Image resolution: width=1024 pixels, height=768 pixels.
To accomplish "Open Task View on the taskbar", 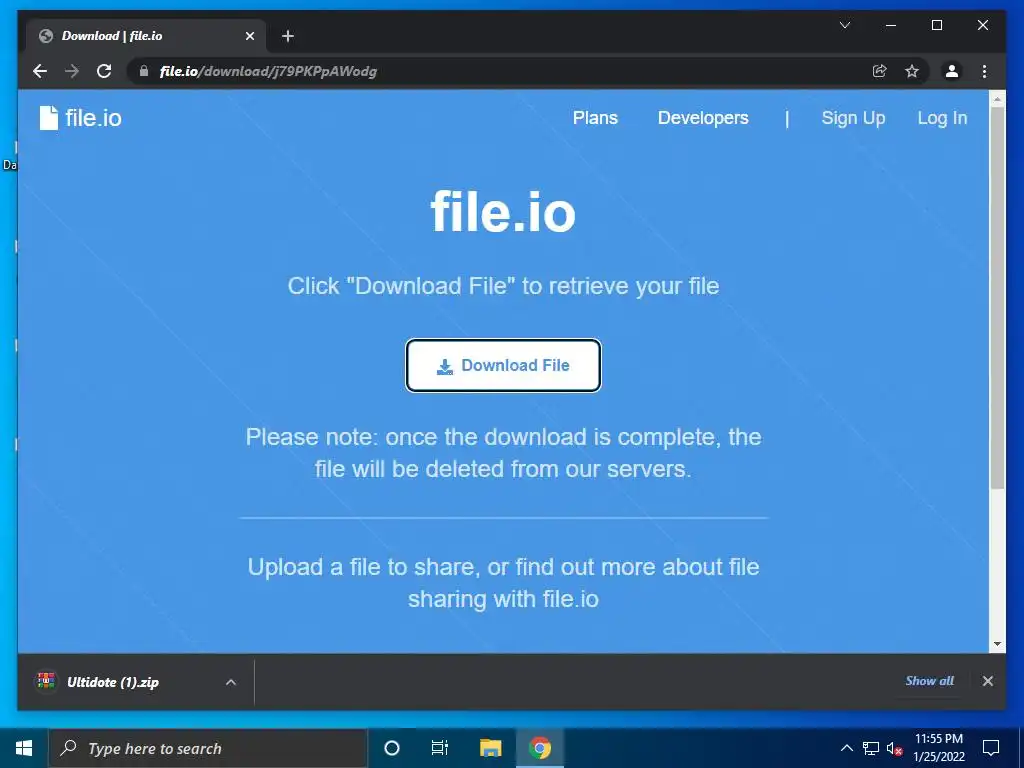I will [440, 748].
